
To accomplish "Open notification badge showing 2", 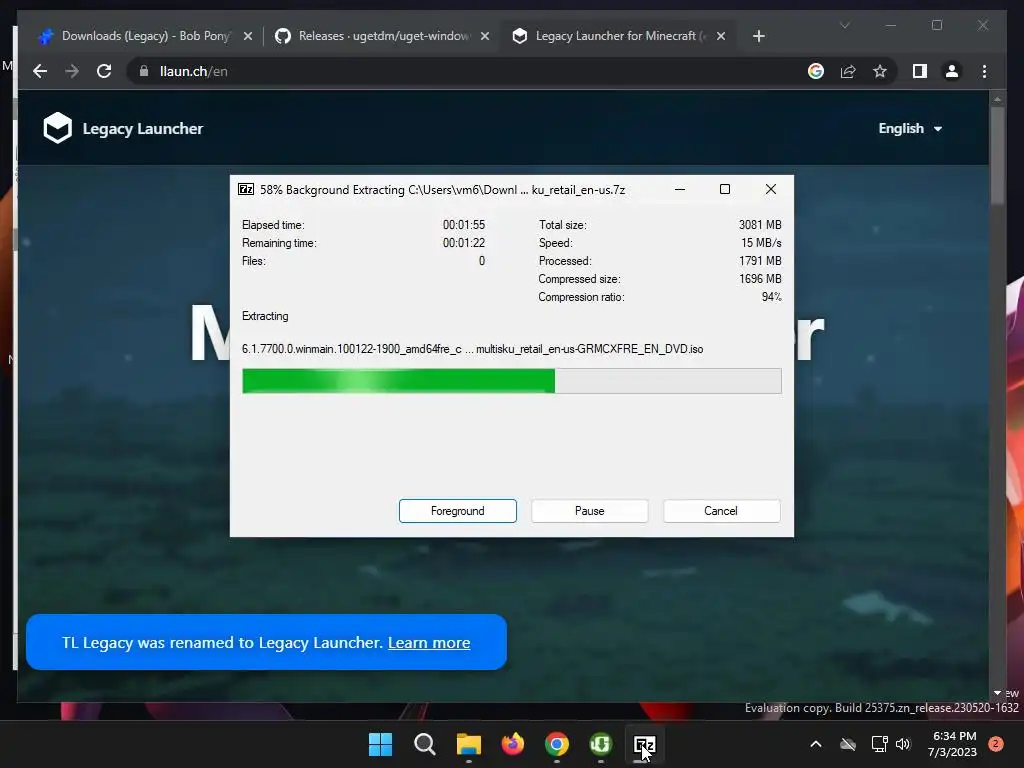I will pyautogui.click(x=996, y=744).
